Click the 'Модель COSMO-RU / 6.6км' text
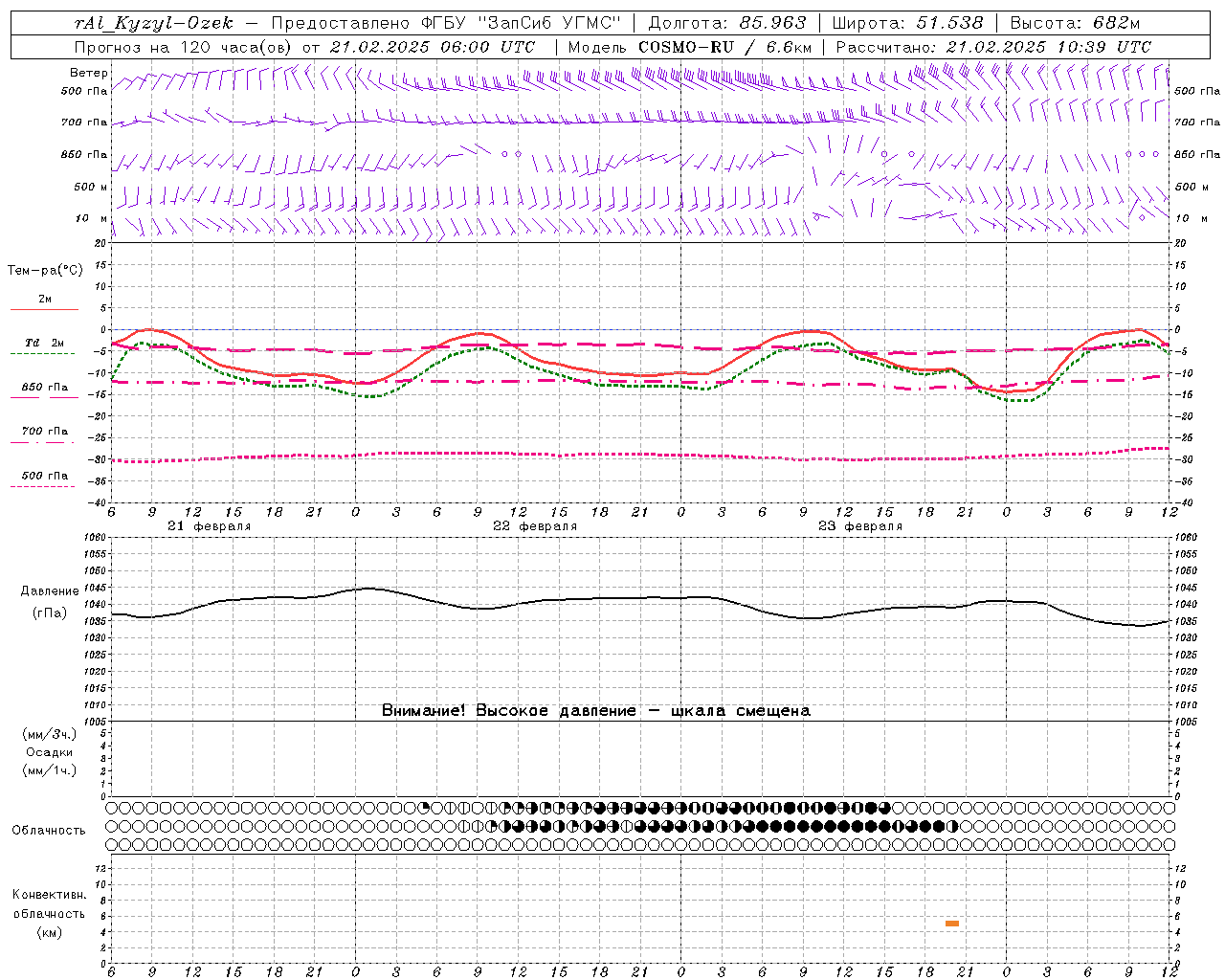This screenshot has height=980, width=1225. point(690,47)
